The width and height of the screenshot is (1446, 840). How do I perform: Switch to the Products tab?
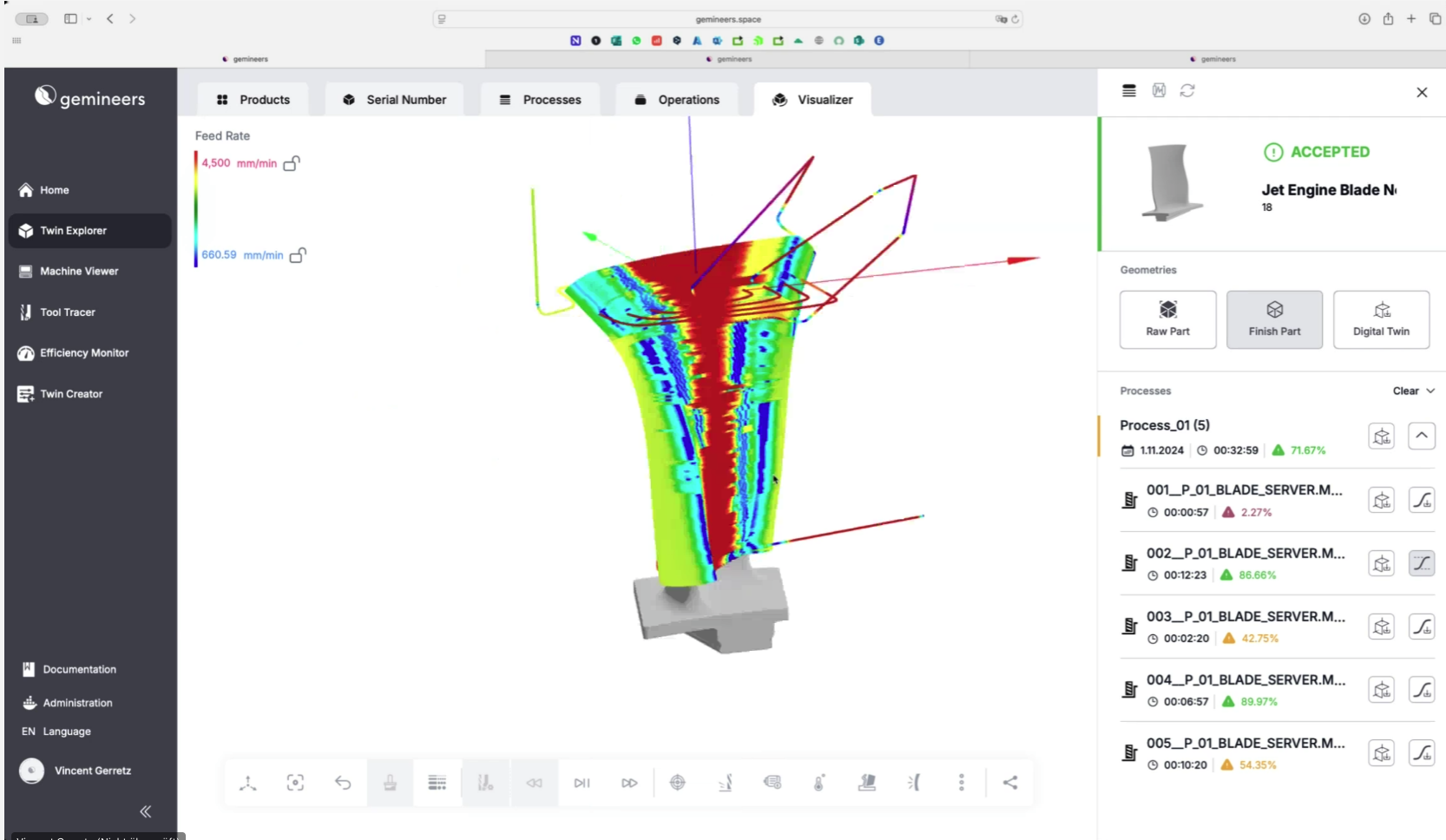coord(253,100)
